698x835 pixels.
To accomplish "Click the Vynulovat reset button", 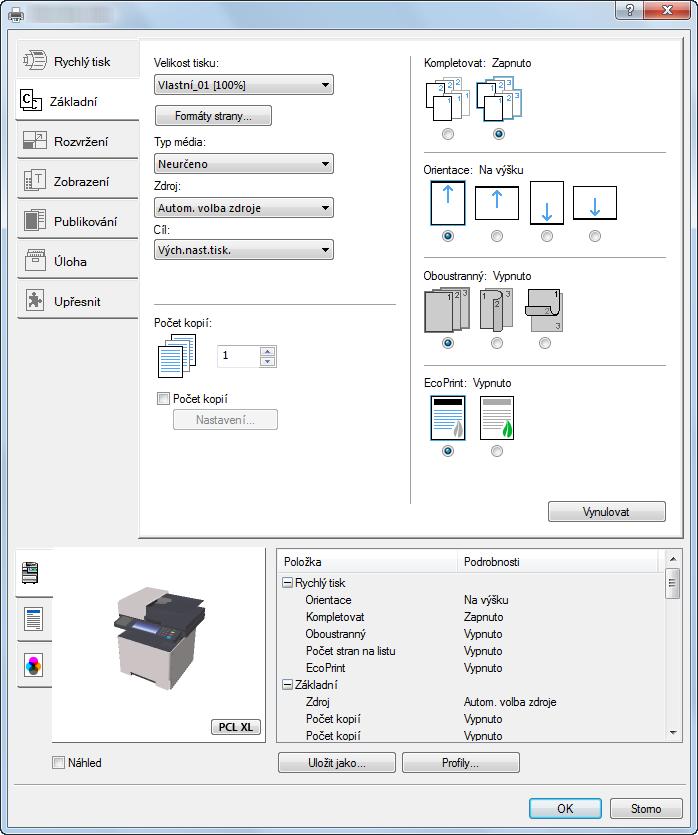I will tap(606, 512).
